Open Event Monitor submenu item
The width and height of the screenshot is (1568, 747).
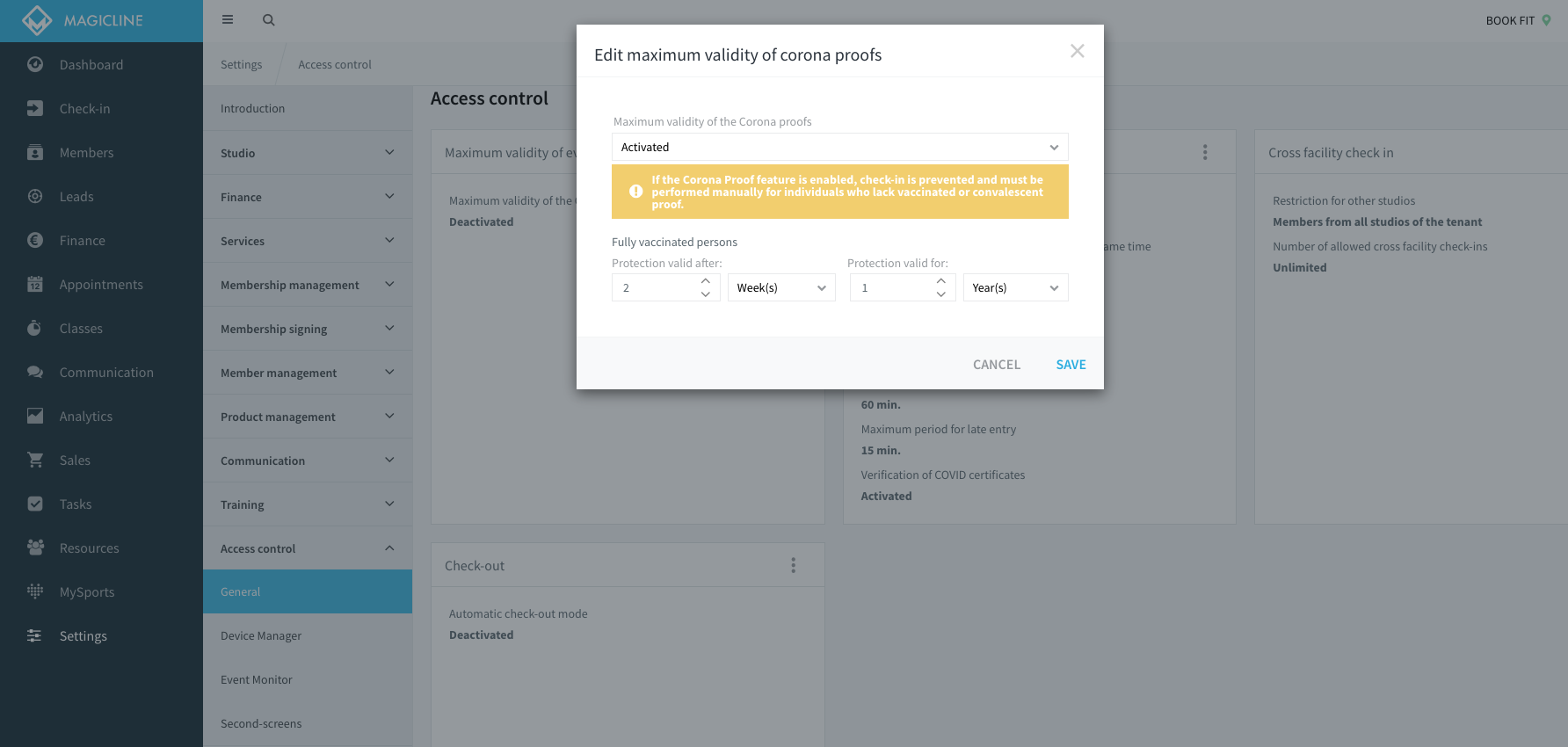pos(257,679)
